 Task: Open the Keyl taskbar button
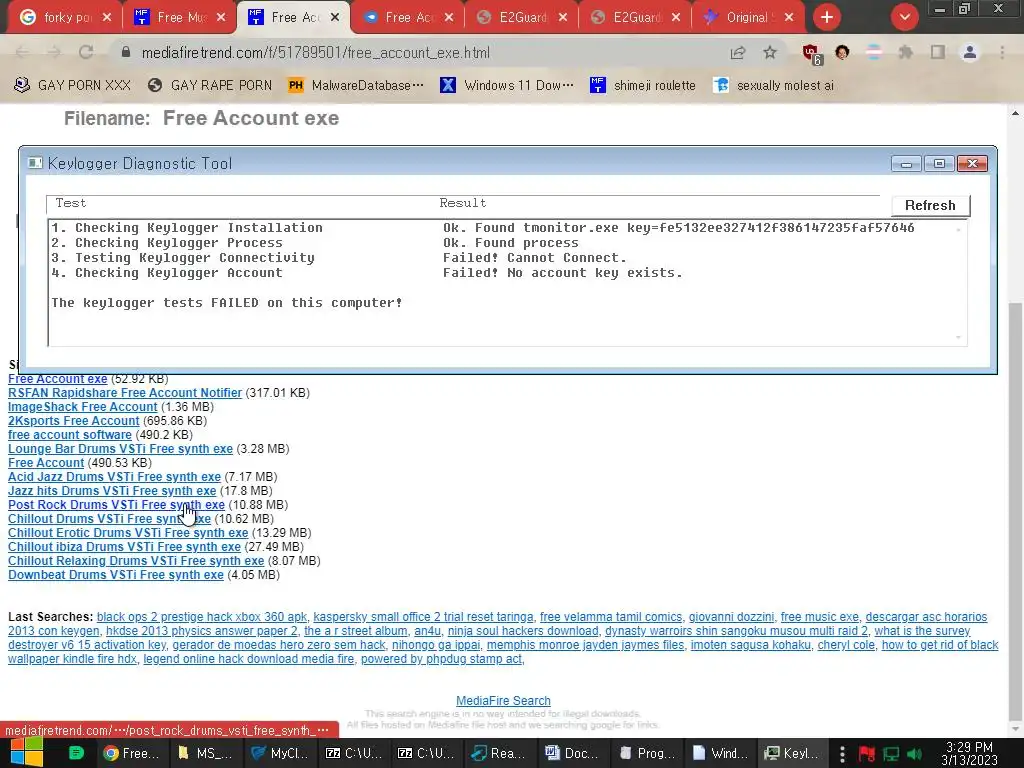tap(794, 753)
